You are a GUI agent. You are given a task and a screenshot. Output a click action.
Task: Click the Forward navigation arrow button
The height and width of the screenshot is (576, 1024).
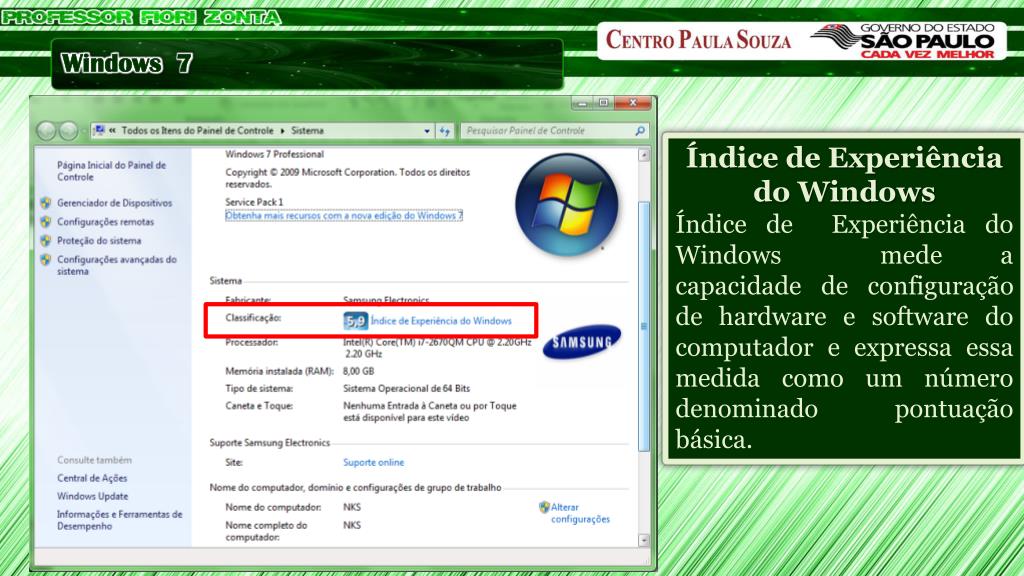[69, 131]
